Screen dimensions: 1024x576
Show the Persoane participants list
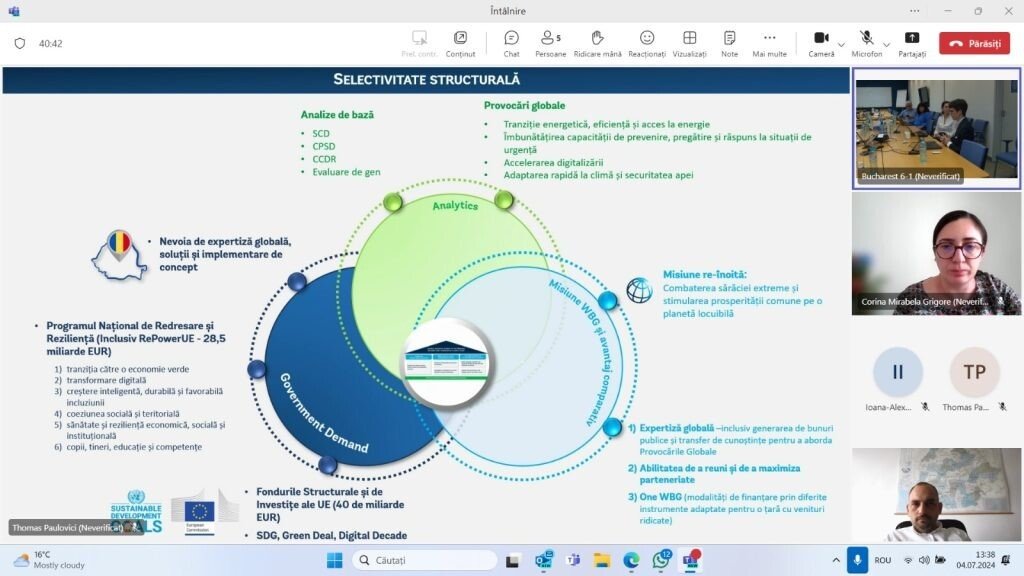click(x=550, y=42)
